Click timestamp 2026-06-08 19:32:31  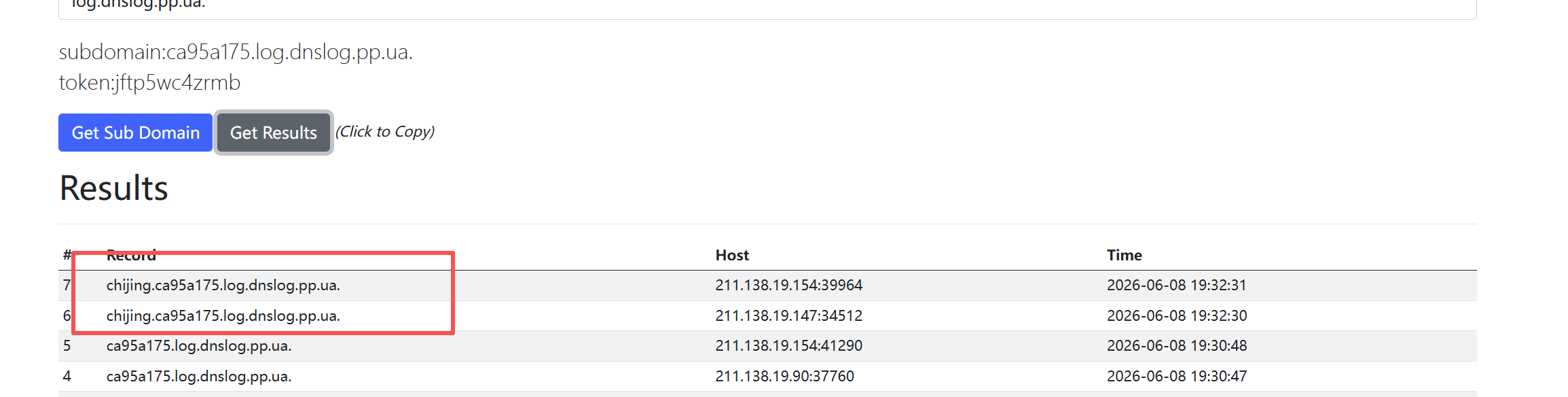pyautogui.click(x=1177, y=286)
